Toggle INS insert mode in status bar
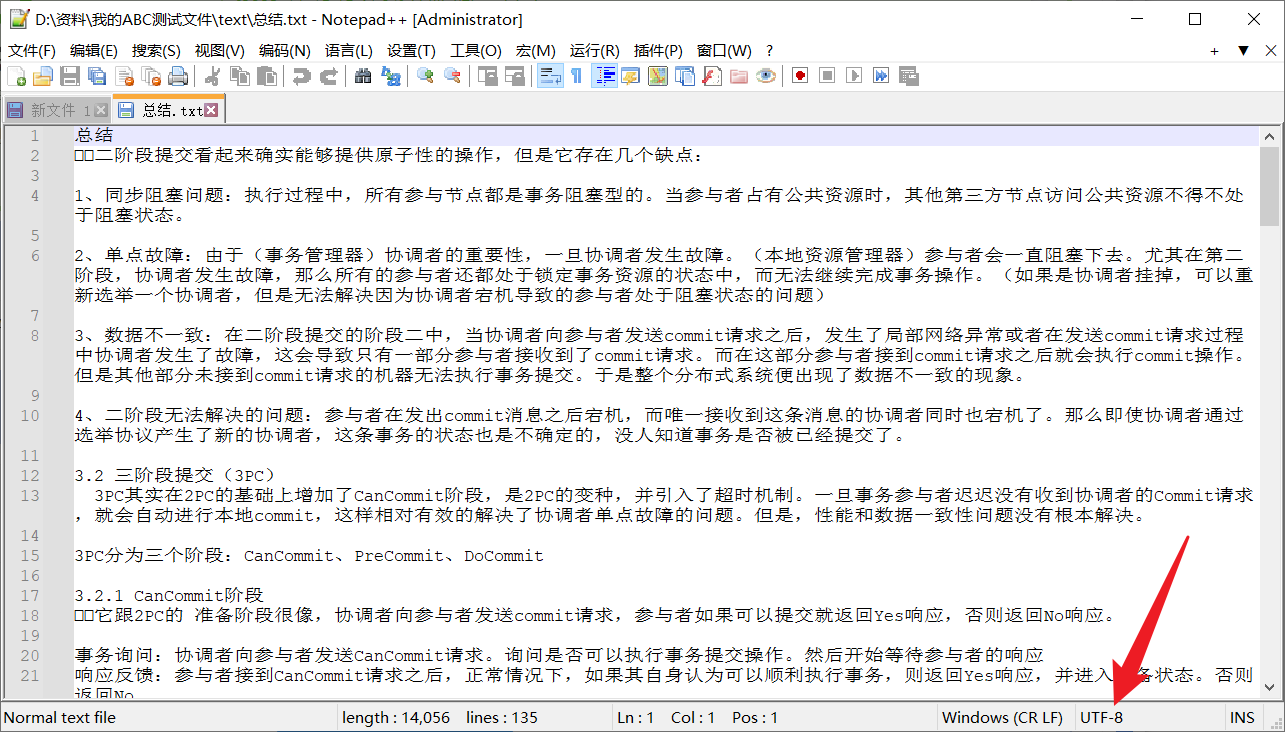 coord(1242,717)
